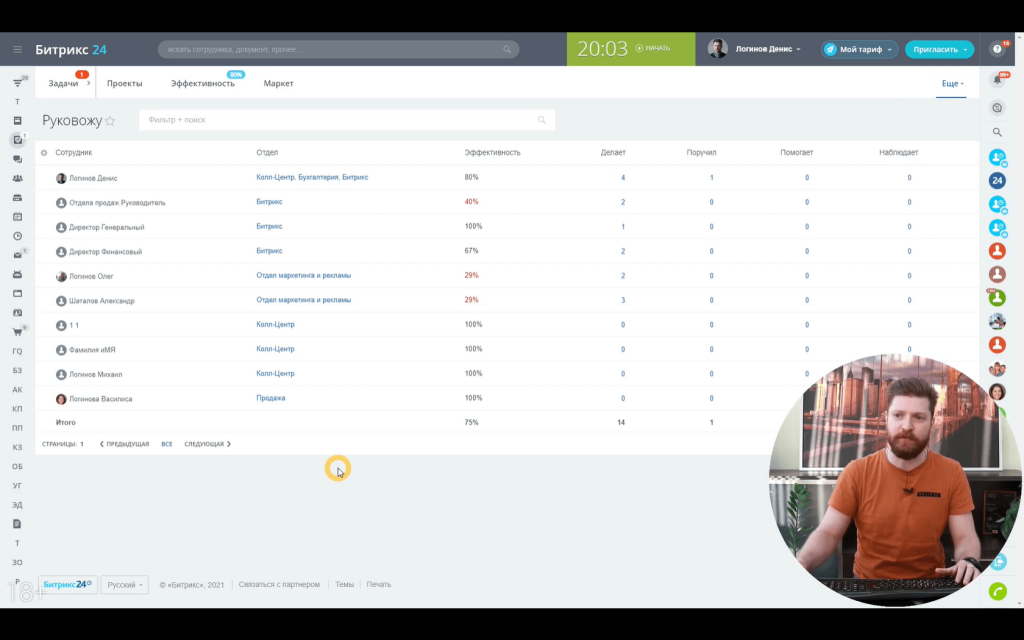Open the БЗ item in left sidebar
Image resolution: width=1024 pixels, height=640 pixels.
[x=18, y=370]
